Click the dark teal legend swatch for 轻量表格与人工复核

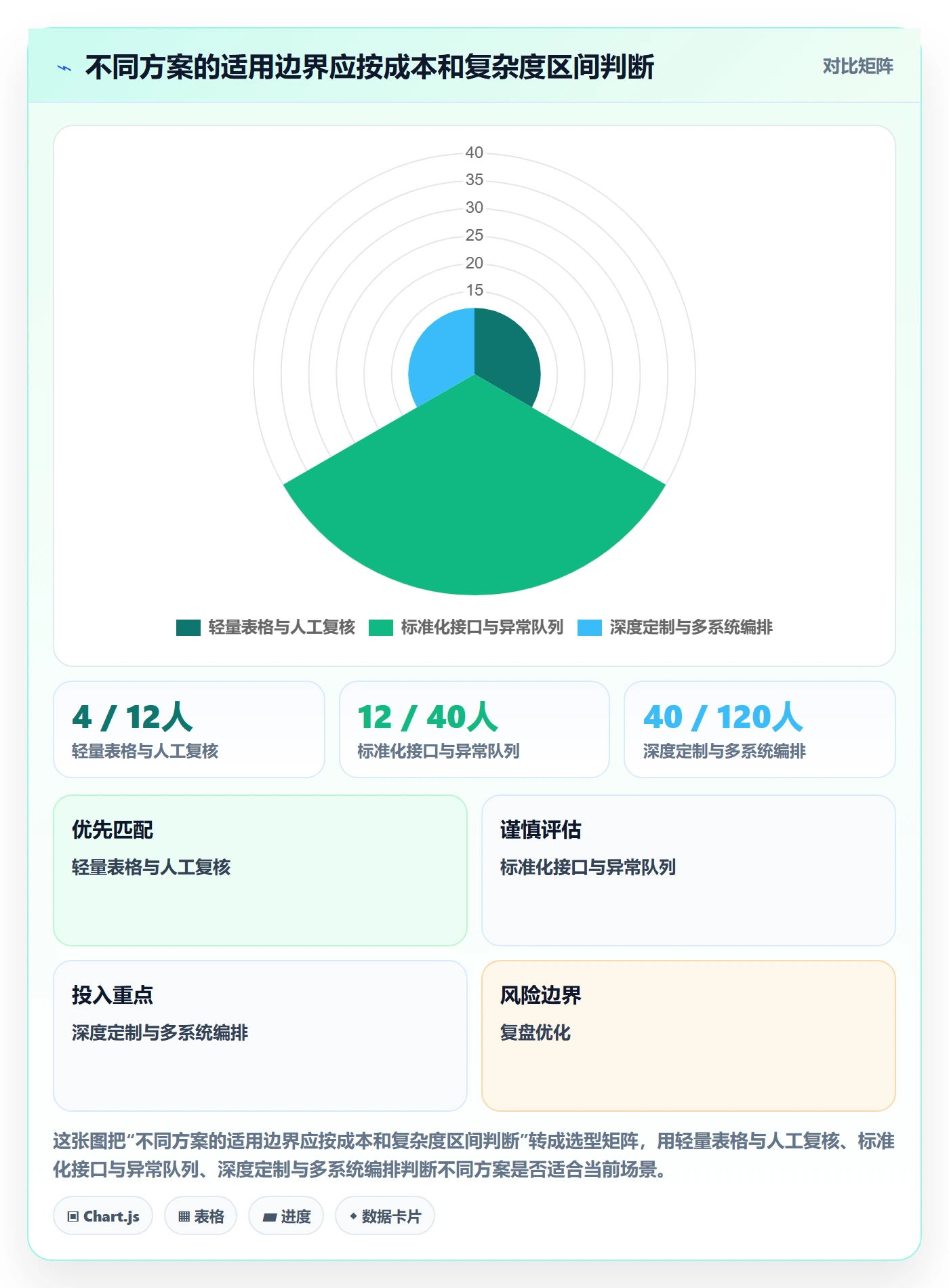click(x=188, y=627)
